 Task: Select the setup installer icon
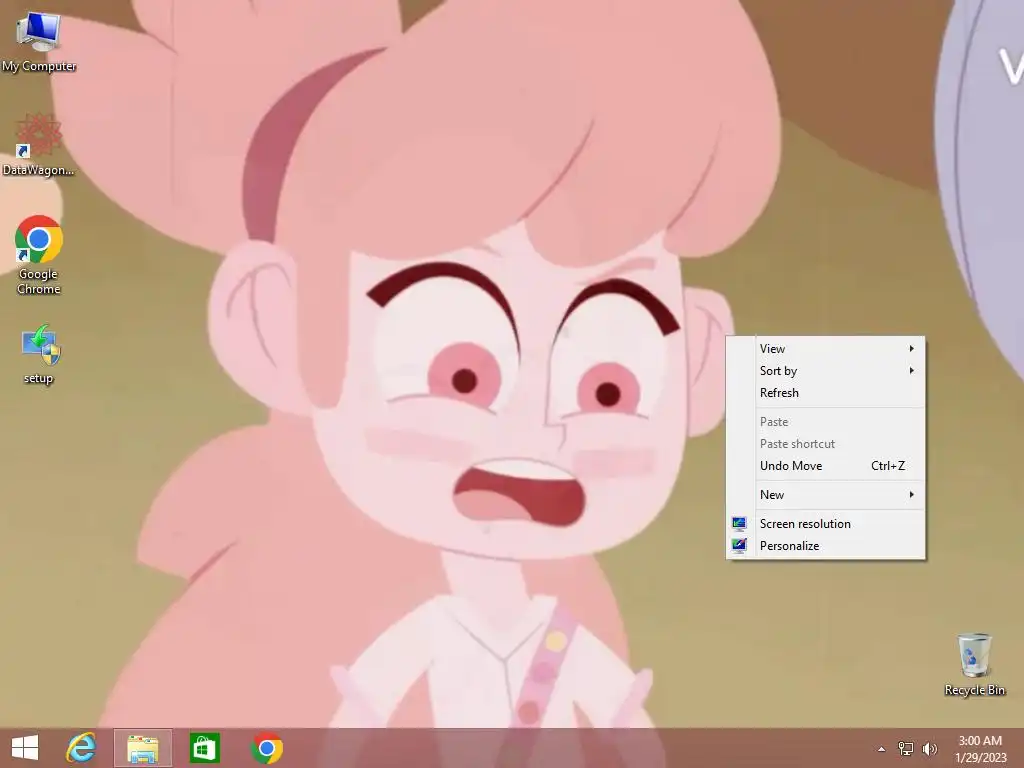pos(39,355)
